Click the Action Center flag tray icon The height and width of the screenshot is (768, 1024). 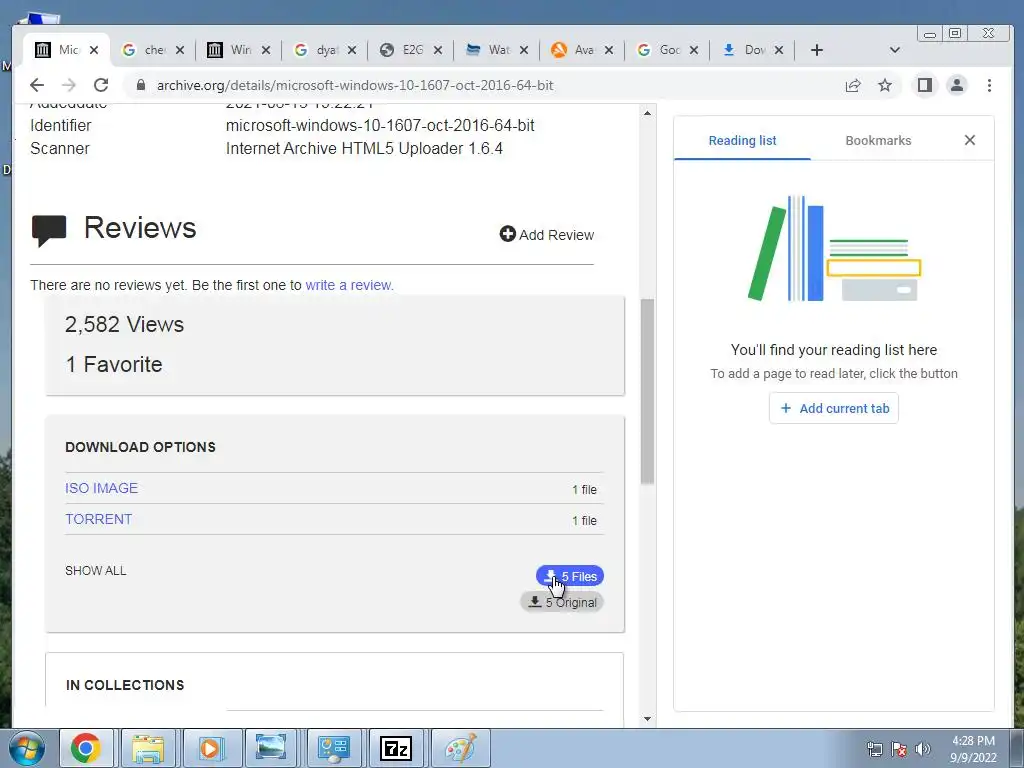(899, 749)
